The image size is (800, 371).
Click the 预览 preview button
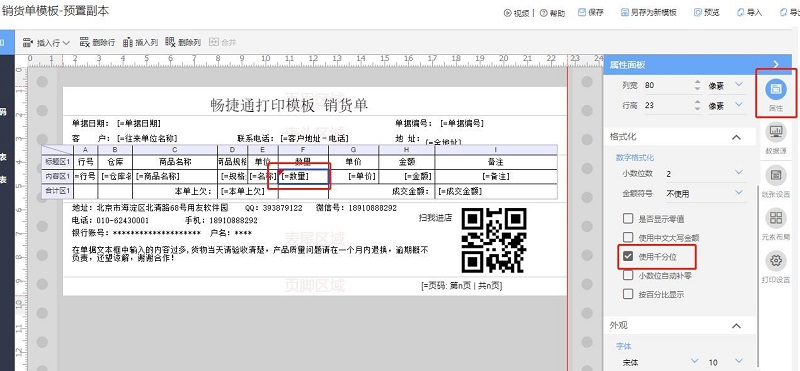[x=707, y=13]
